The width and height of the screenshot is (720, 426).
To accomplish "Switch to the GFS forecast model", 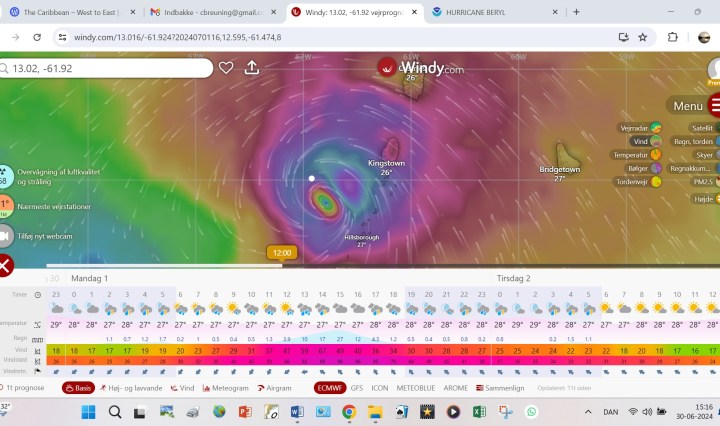I will coord(357,387).
